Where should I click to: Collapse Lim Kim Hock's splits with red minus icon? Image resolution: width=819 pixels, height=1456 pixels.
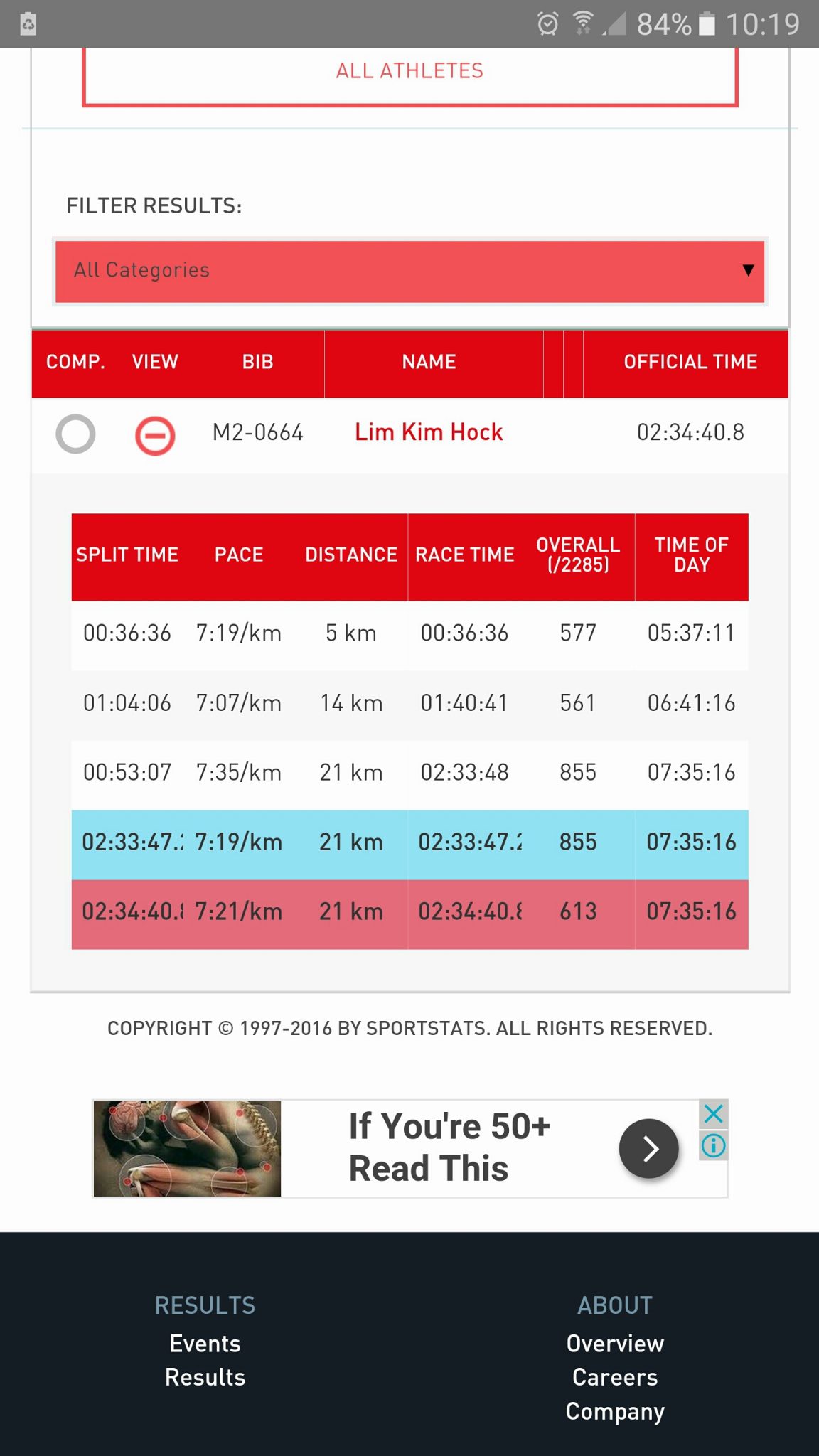[x=155, y=435]
